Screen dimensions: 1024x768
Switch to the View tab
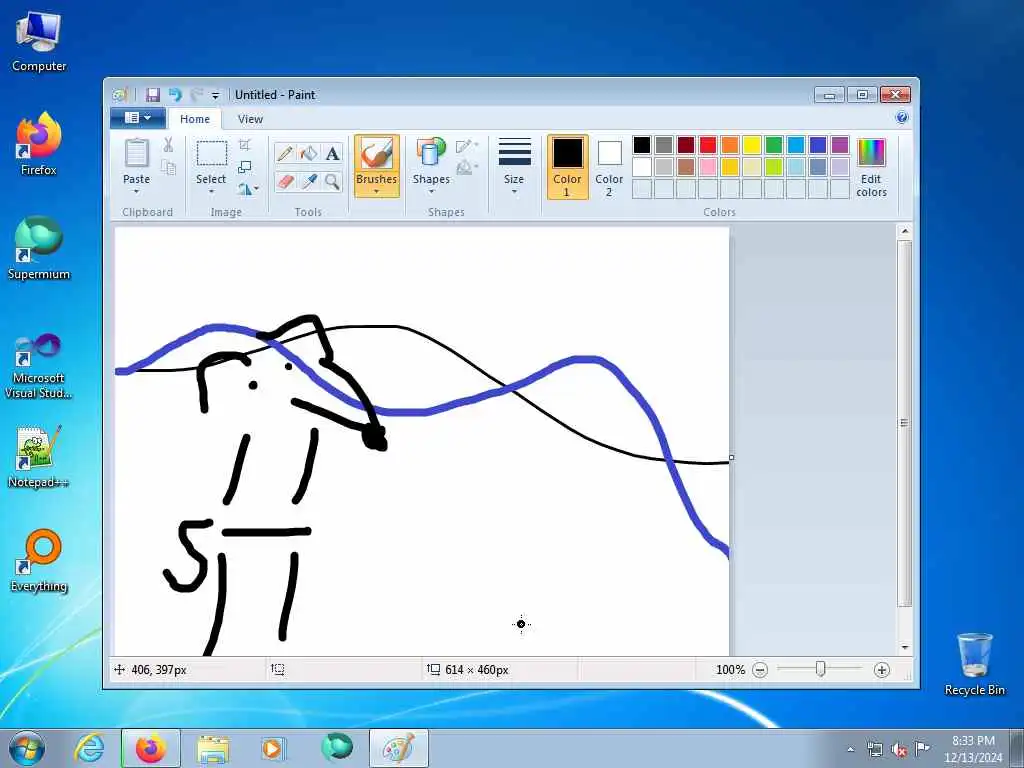click(x=250, y=119)
